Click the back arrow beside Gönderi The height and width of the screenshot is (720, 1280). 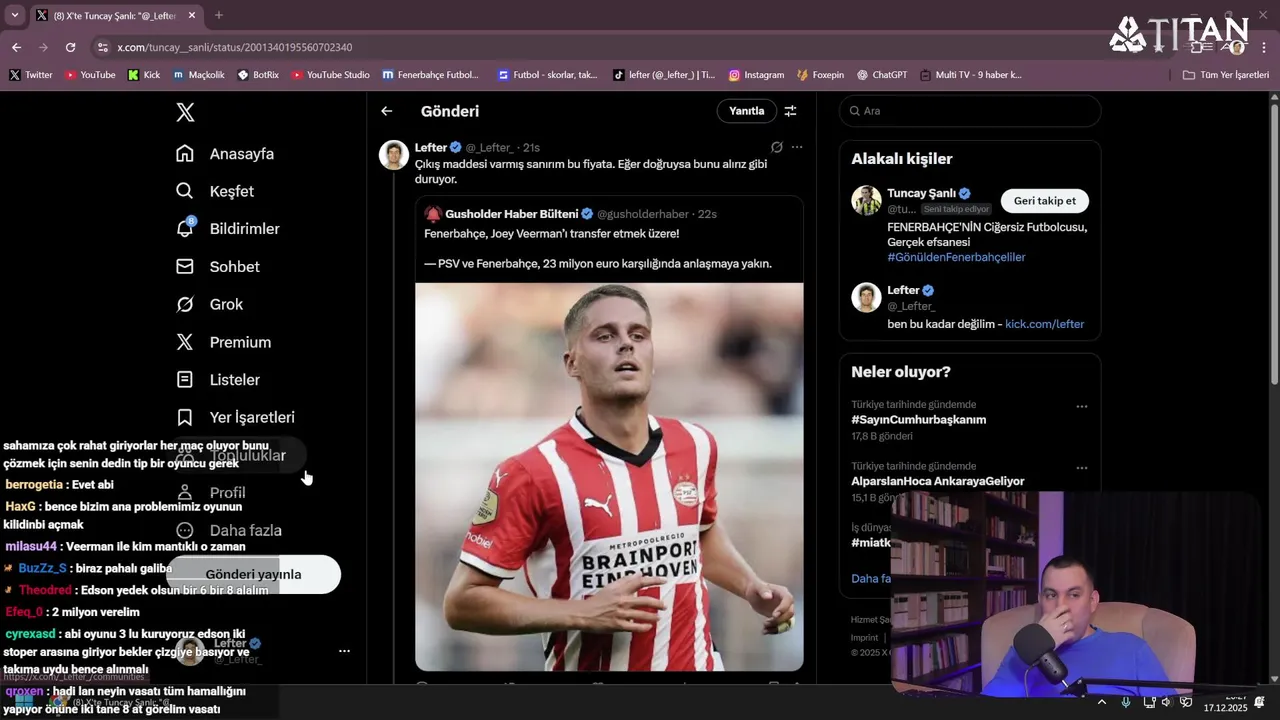(387, 111)
